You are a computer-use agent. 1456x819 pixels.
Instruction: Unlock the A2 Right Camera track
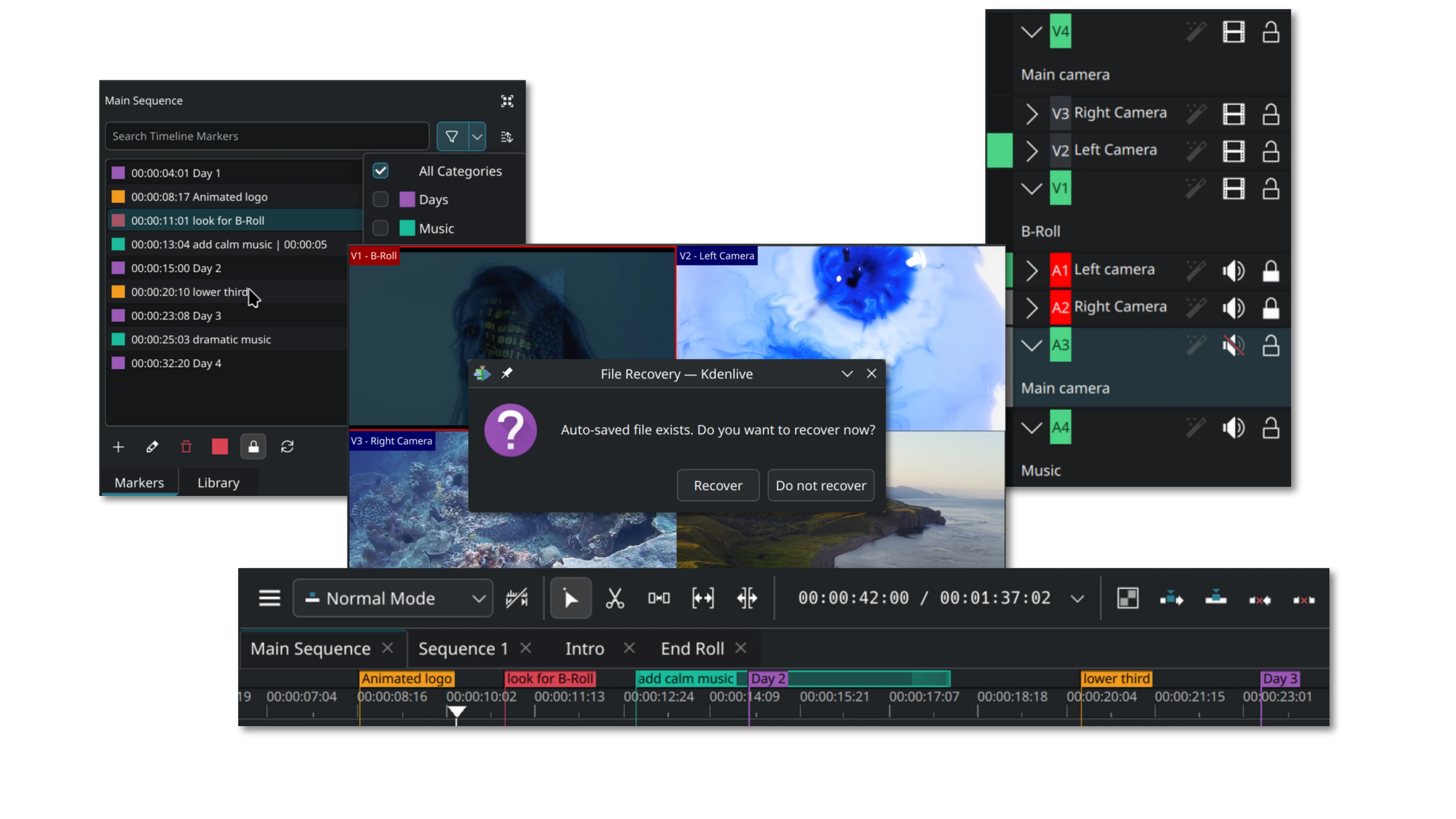pyautogui.click(x=1271, y=308)
